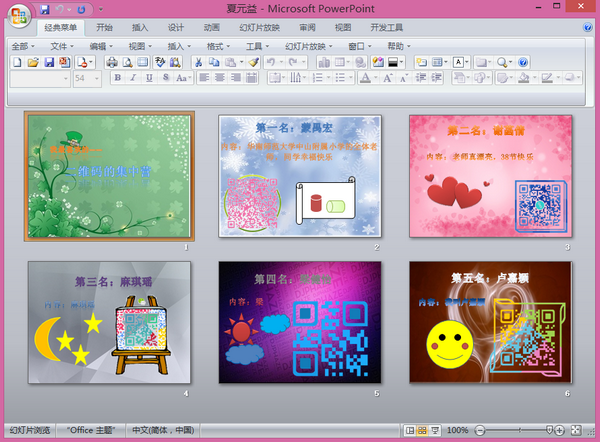The height and width of the screenshot is (442, 600).
Task: Expand the 格式 menu dropdown
Action: point(218,46)
